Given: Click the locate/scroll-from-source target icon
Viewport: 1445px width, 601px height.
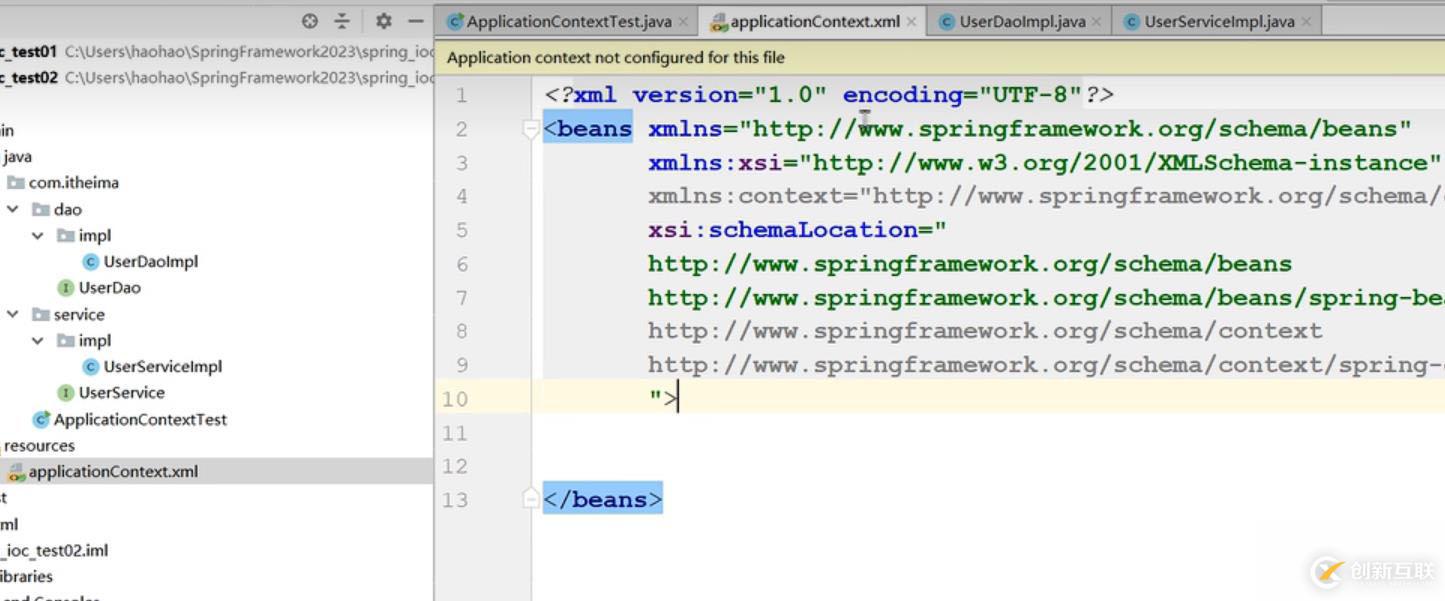Looking at the screenshot, I should click(x=310, y=21).
